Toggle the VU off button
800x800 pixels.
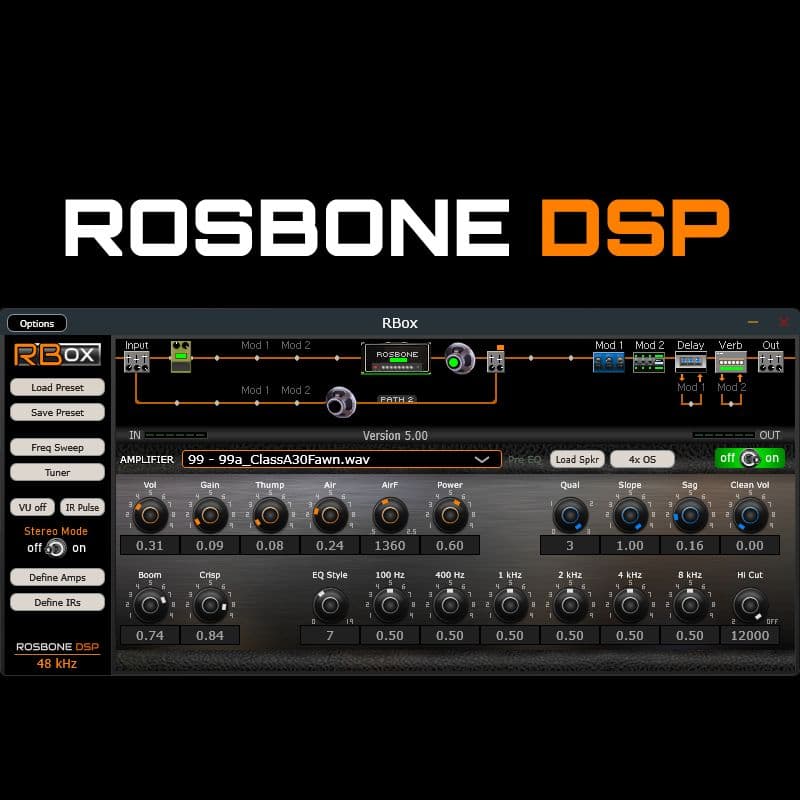32,507
